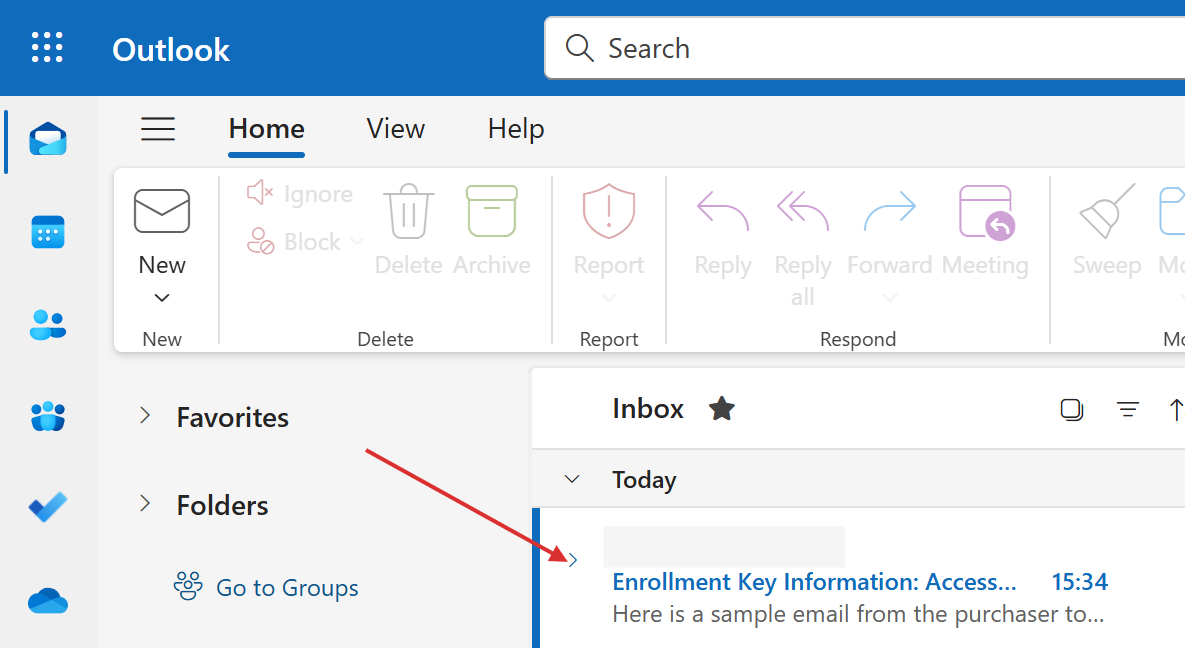The width and height of the screenshot is (1185, 648).
Task: Expand the Favorites section
Action: (x=145, y=415)
